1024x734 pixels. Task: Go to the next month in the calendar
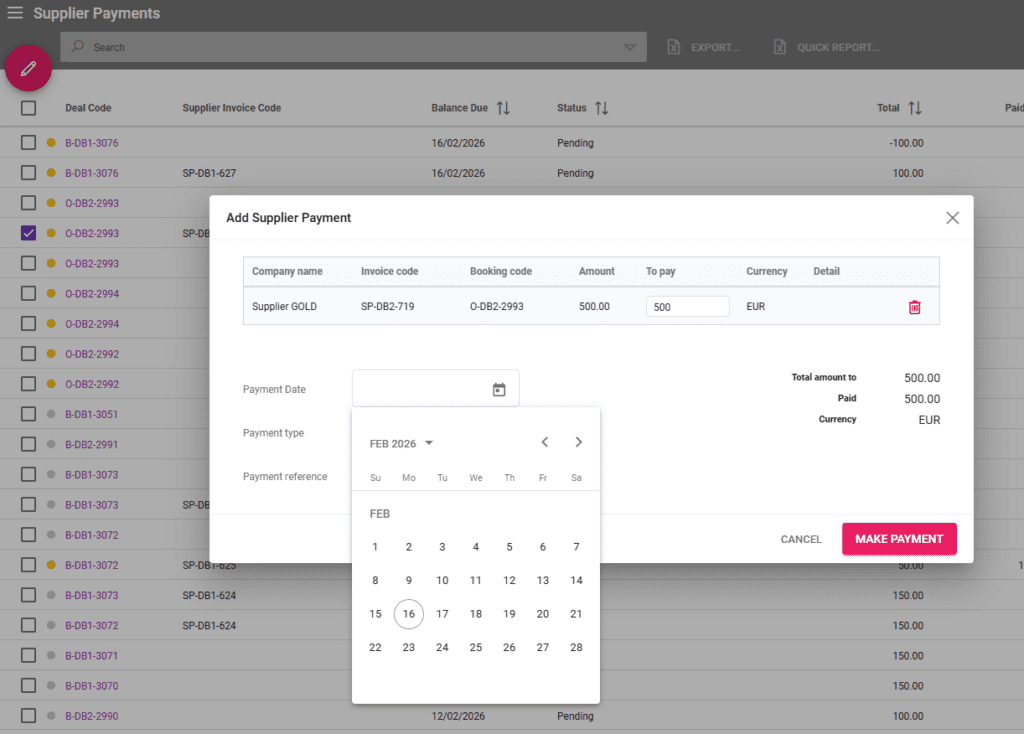[578, 441]
